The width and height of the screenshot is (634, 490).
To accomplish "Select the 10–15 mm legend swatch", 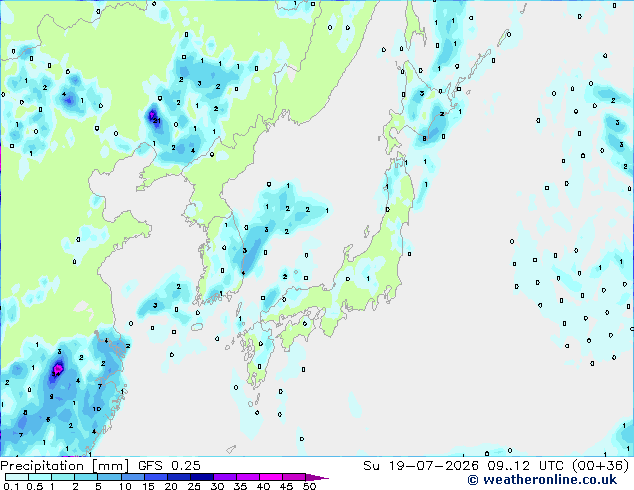I will (132, 477).
